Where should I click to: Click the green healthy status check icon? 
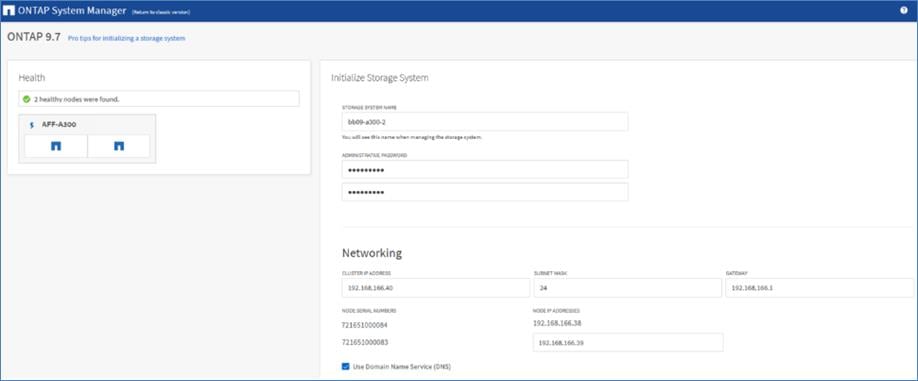click(x=26, y=99)
